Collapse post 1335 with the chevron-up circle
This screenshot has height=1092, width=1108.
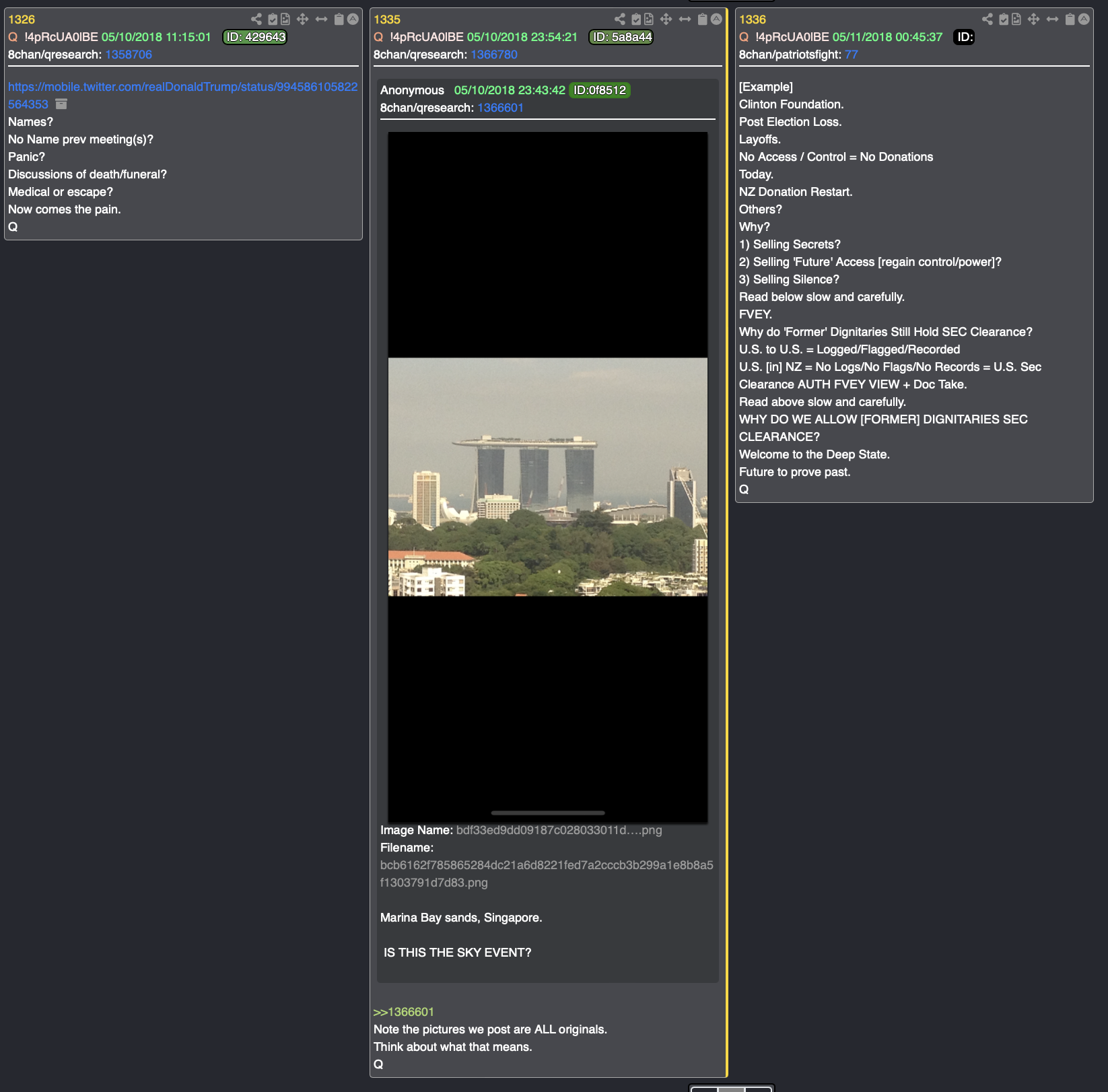pyautogui.click(x=716, y=20)
